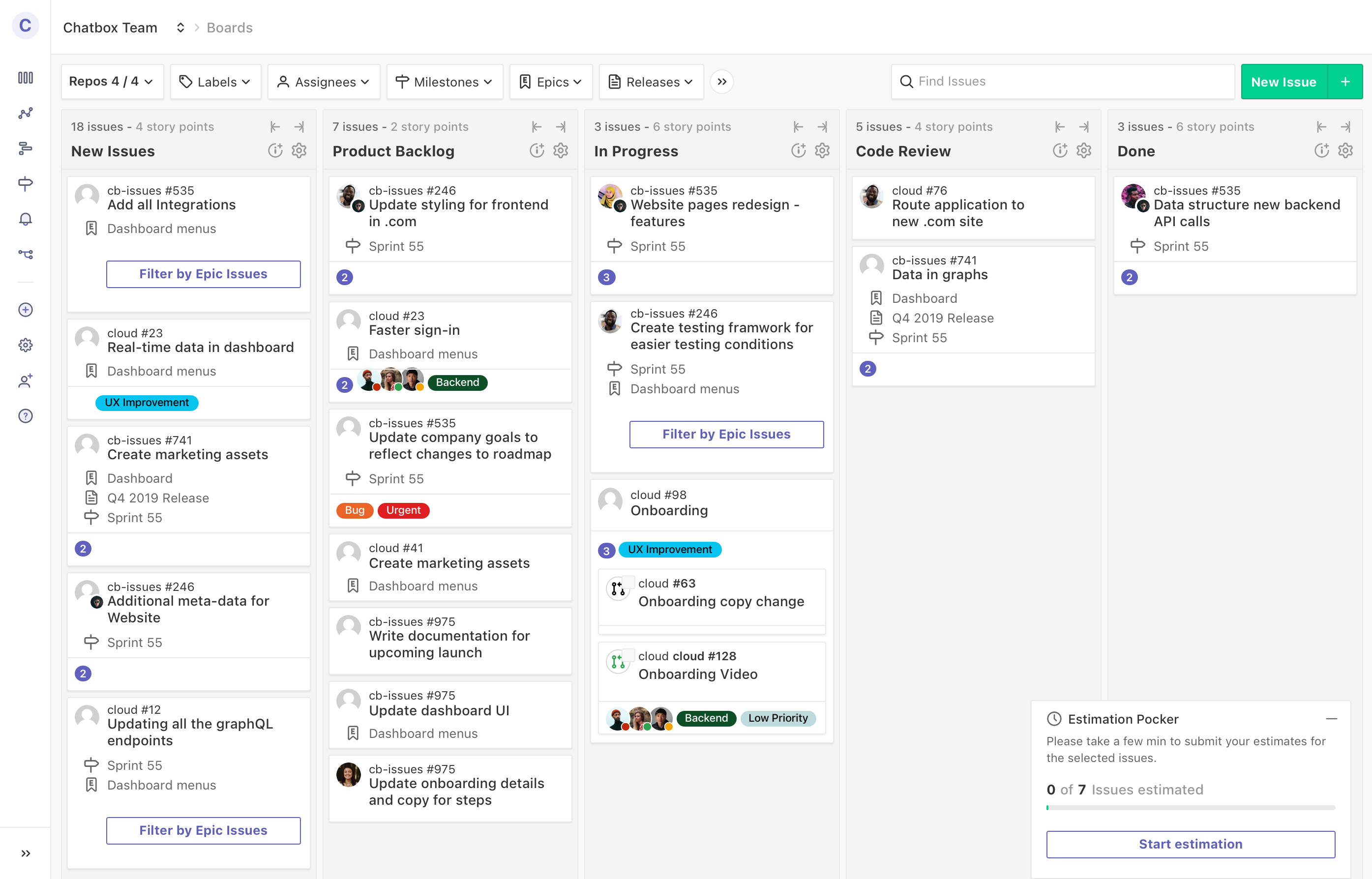Open the Boards icon in left sidebar
The height and width of the screenshot is (879, 1372).
[x=25, y=78]
